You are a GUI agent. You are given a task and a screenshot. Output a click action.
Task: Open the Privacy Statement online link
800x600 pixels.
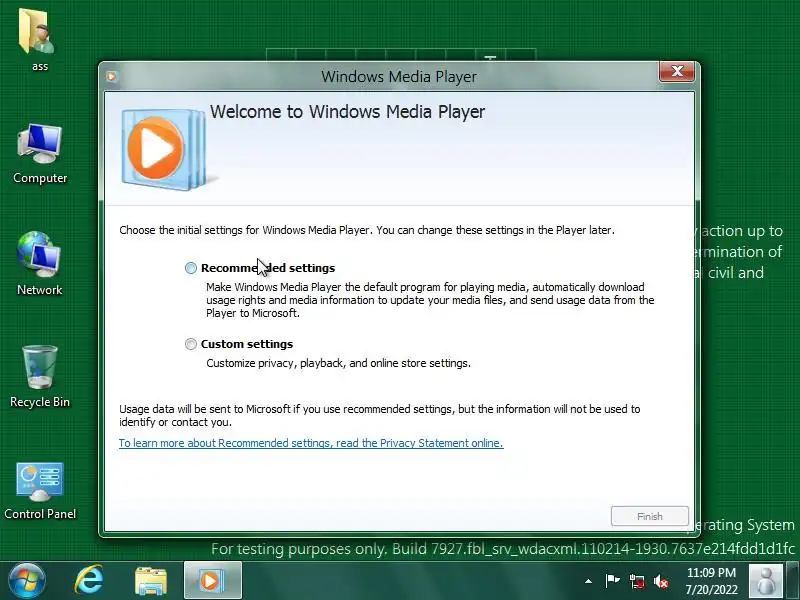pyautogui.click(x=311, y=443)
